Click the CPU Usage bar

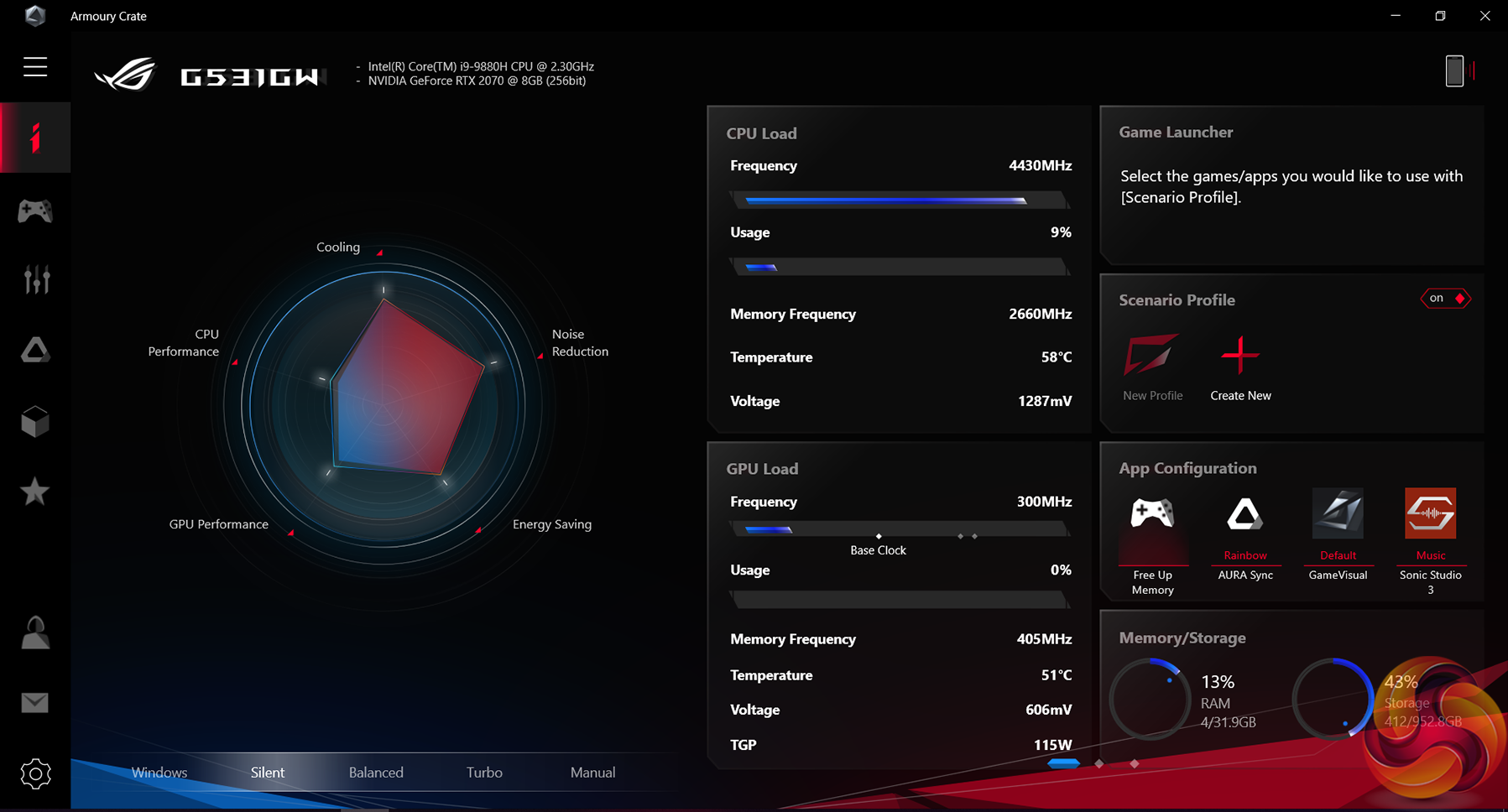click(x=900, y=268)
